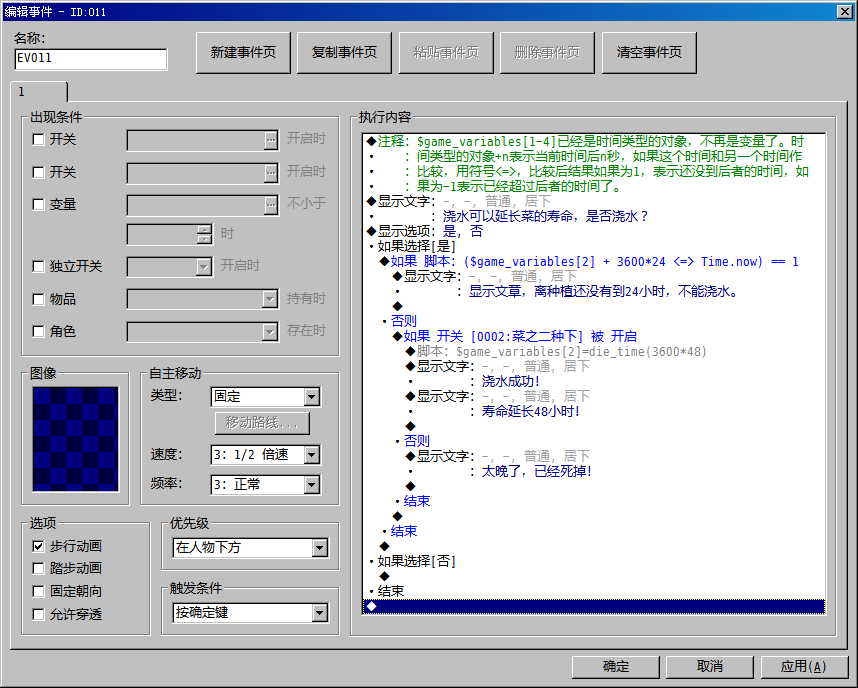Select event page tab 1
Image resolution: width=858 pixels, height=688 pixels.
click(38, 91)
